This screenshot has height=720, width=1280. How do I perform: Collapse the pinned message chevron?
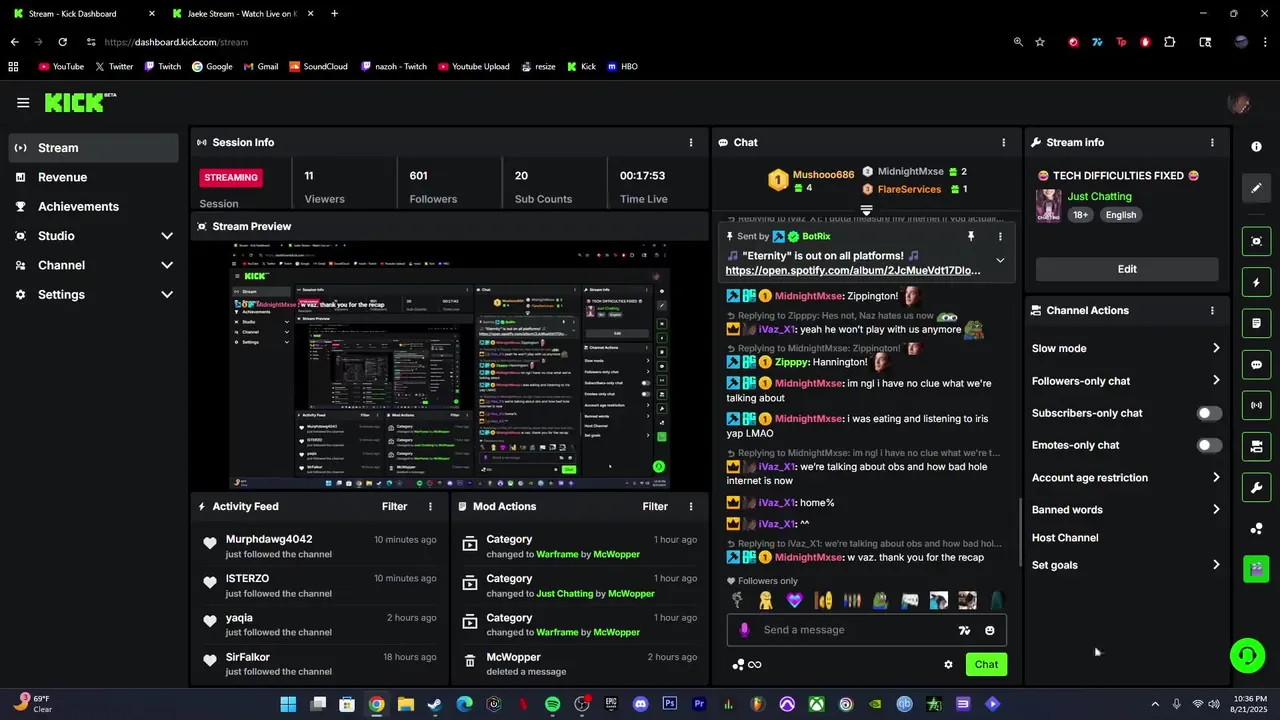[x=1000, y=260]
